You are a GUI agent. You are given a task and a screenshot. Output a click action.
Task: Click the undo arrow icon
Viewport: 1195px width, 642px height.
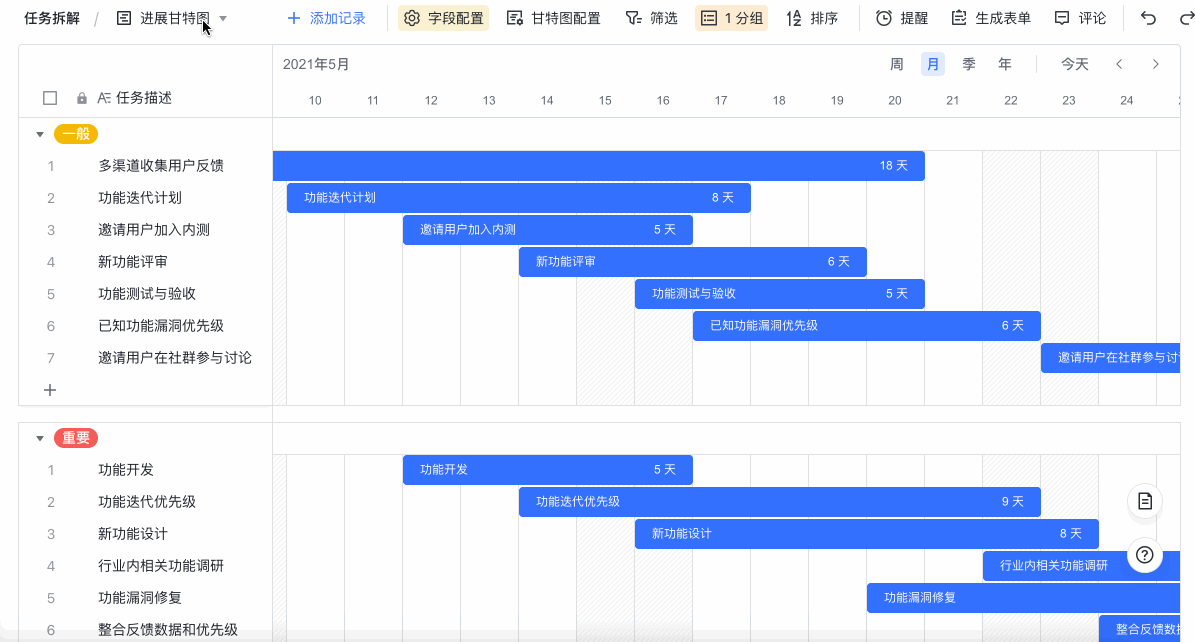pyautogui.click(x=1149, y=18)
